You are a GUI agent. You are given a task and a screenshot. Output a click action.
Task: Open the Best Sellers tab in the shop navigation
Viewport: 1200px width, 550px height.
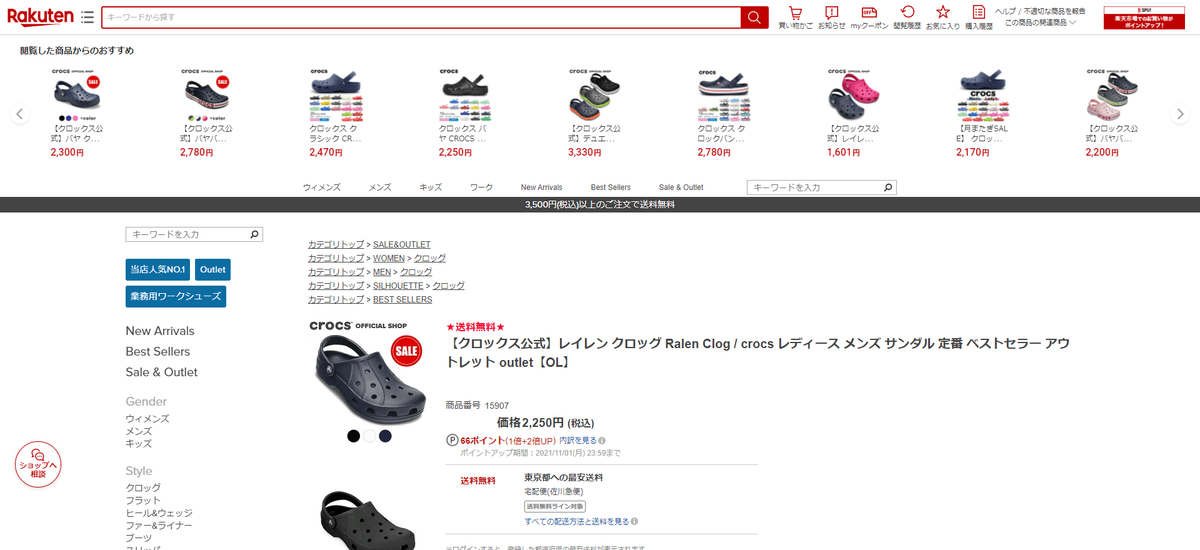(610, 187)
